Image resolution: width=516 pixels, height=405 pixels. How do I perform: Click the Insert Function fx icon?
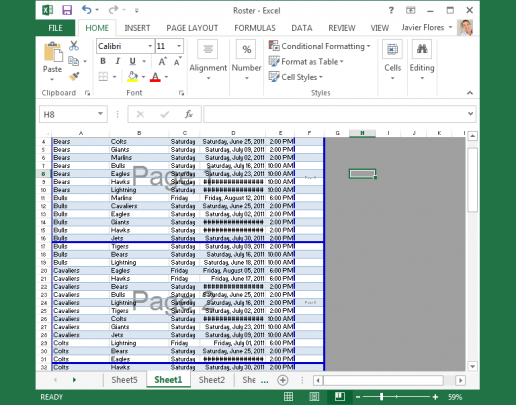click(189, 114)
